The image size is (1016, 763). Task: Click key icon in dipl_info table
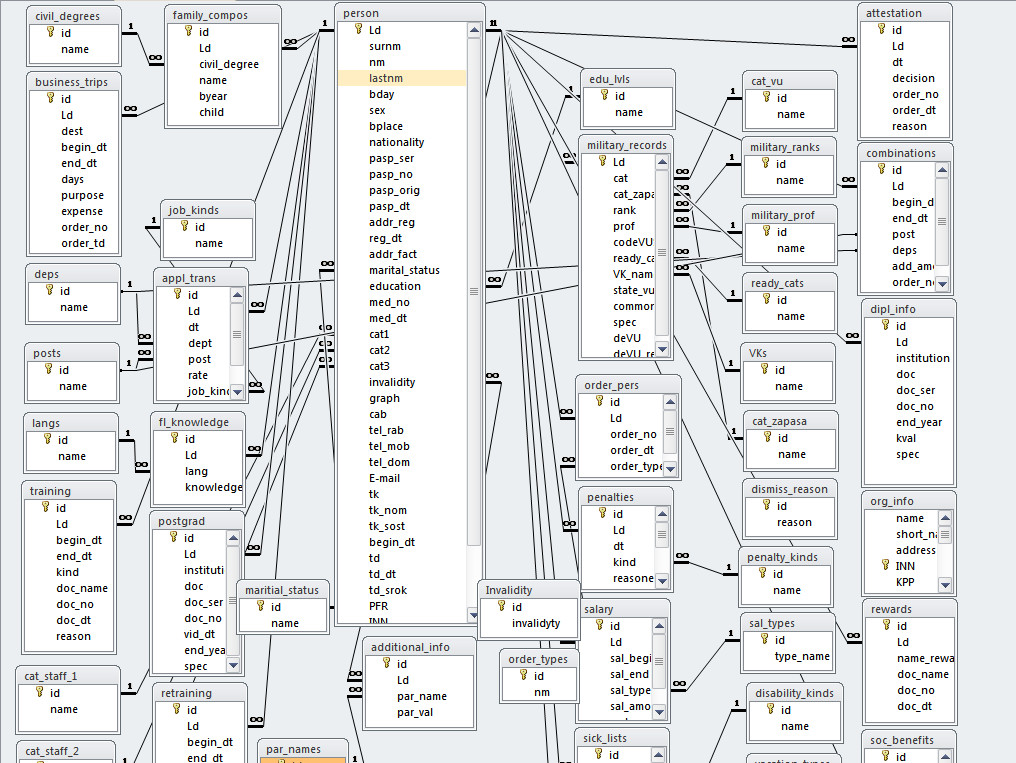(x=886, y=325)
